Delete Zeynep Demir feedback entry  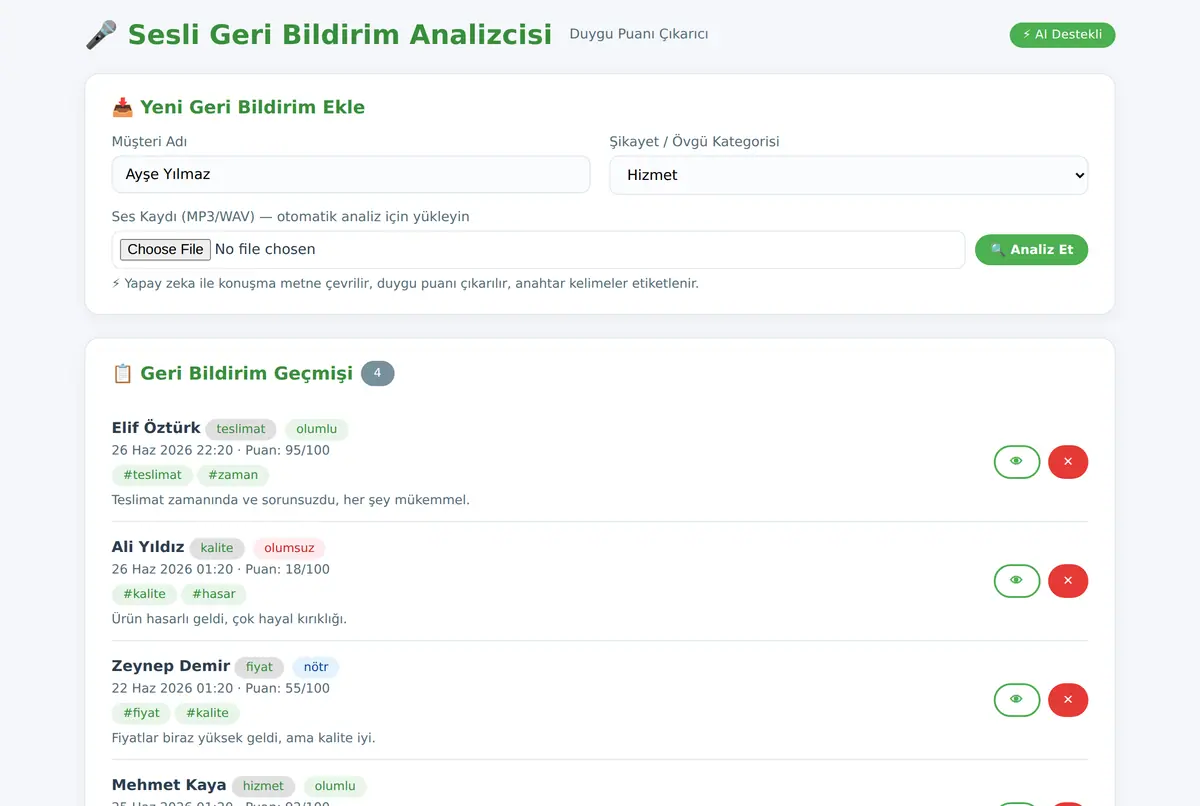(x=1068, y=700)
